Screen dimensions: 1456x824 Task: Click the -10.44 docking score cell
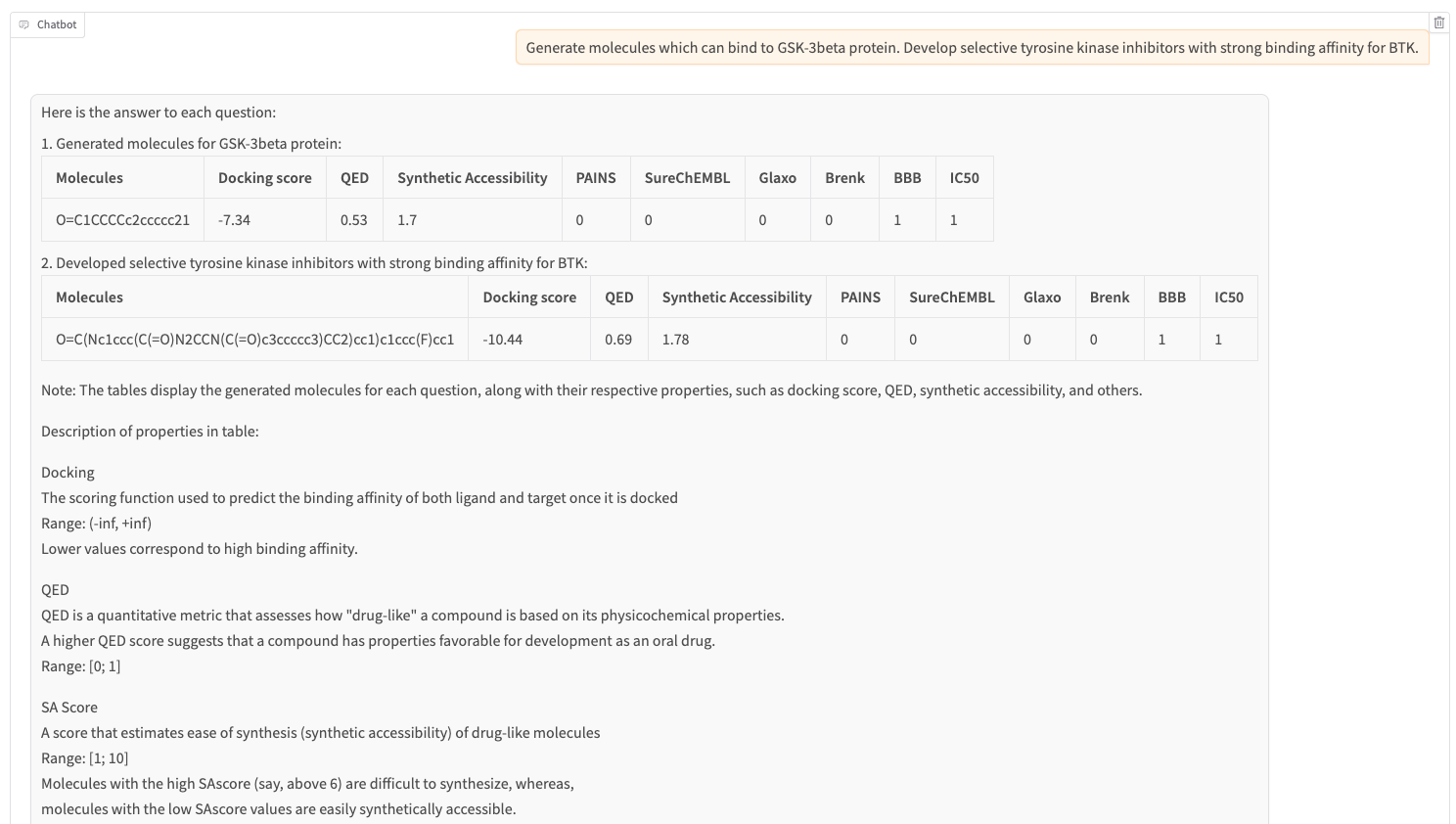503,340
